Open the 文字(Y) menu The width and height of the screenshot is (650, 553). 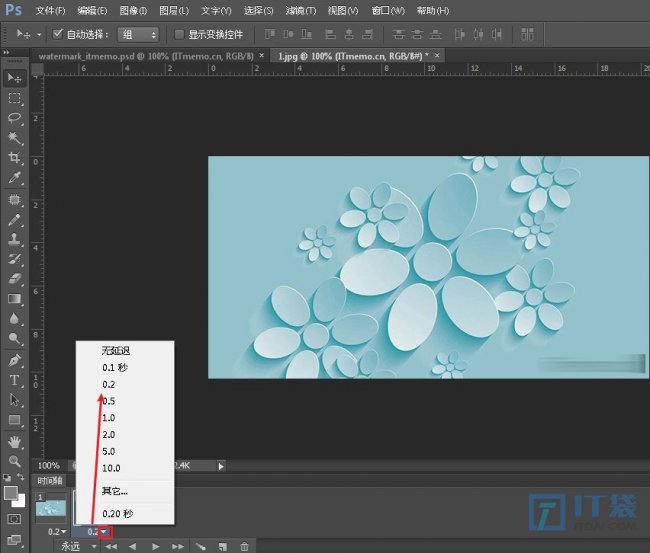click(216, 10)
